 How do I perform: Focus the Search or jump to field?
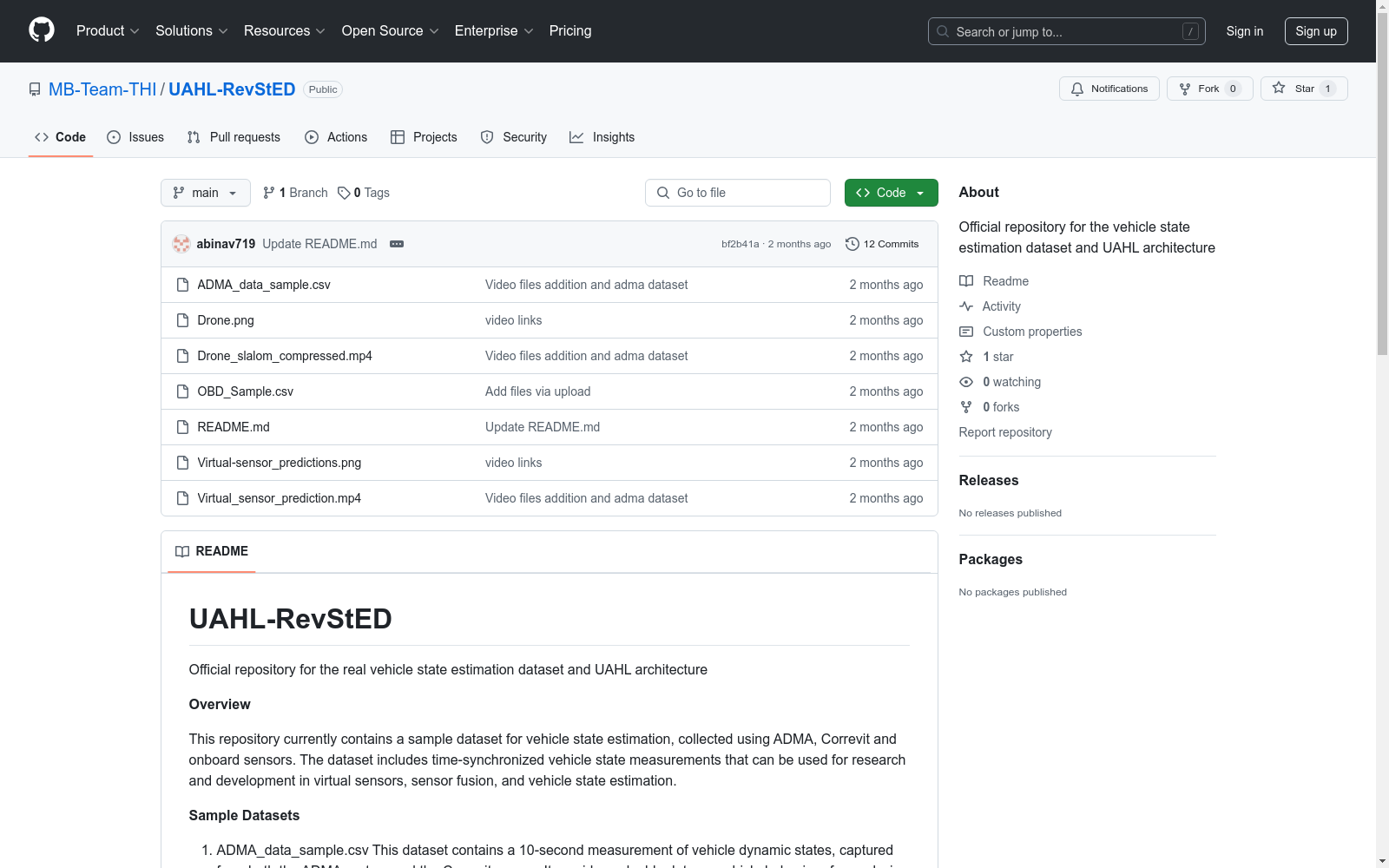1067,31
